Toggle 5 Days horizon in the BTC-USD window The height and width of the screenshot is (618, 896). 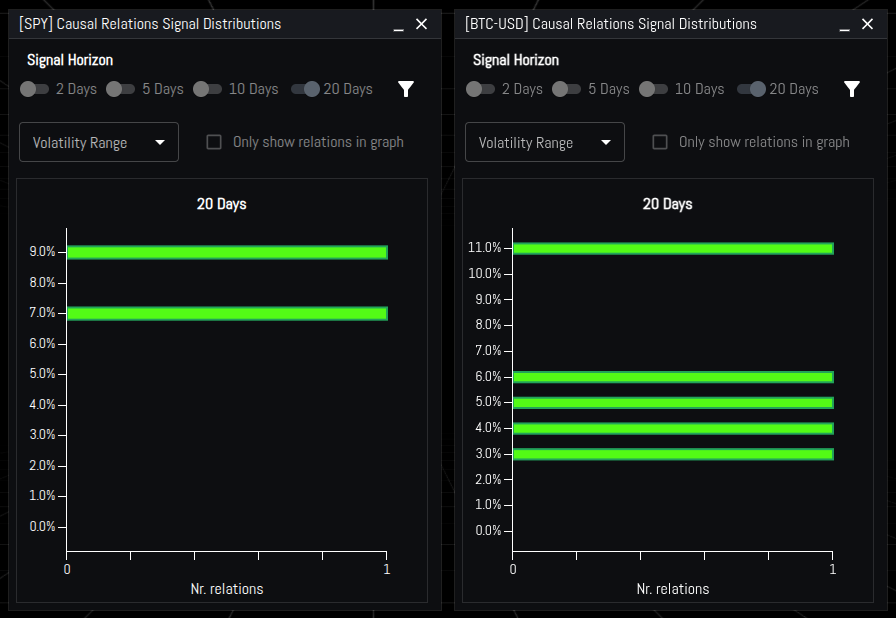[x=566, y=89]
